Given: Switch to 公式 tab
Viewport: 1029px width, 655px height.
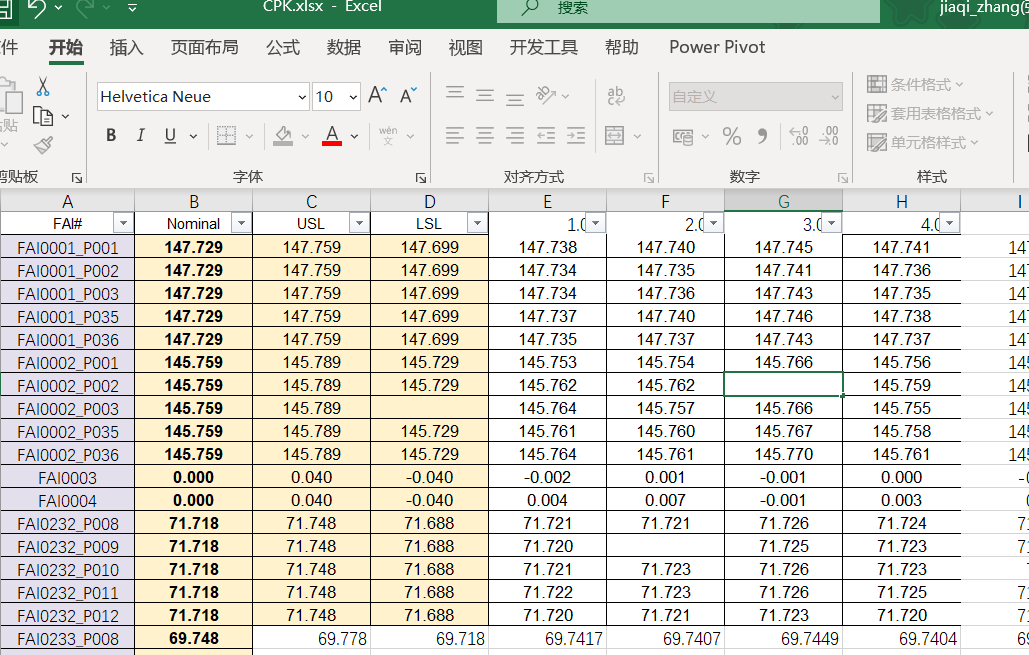Looking at the screenshot, I should 283,47.
